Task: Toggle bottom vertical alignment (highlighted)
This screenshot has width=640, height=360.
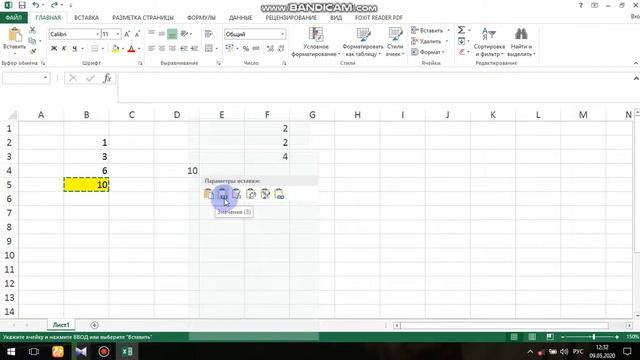Action: point(172,34)
